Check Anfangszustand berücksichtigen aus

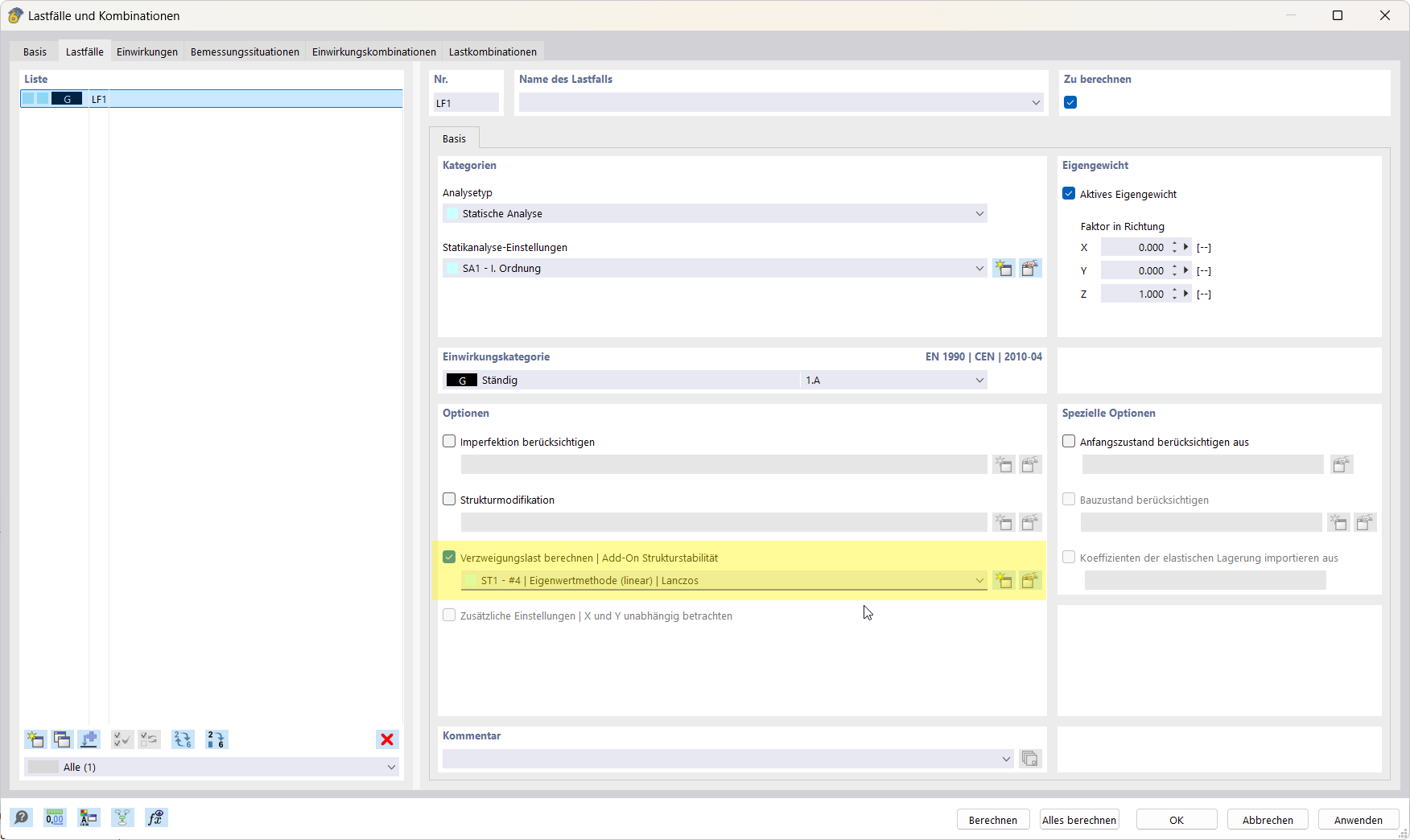pyautogui.click(x=1069, y=442)
